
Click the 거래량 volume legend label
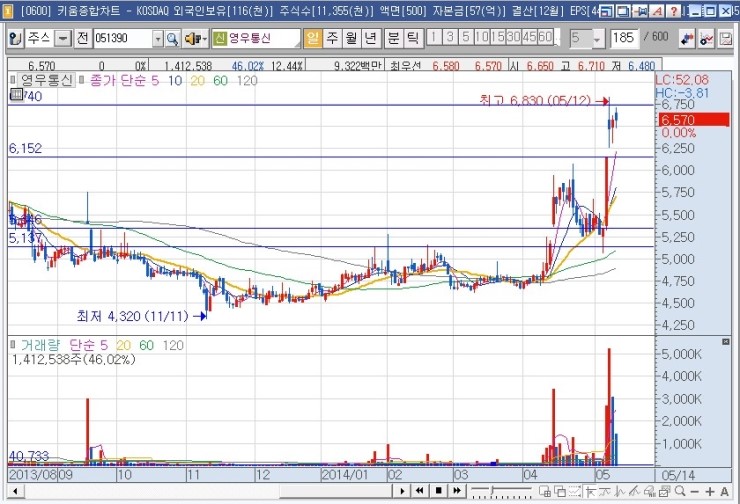[40, 345]
